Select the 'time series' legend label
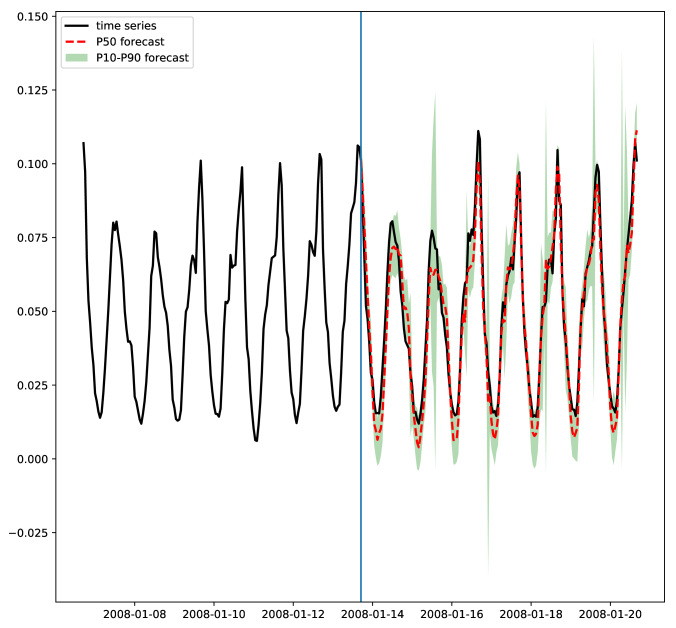 pos(126,26)
